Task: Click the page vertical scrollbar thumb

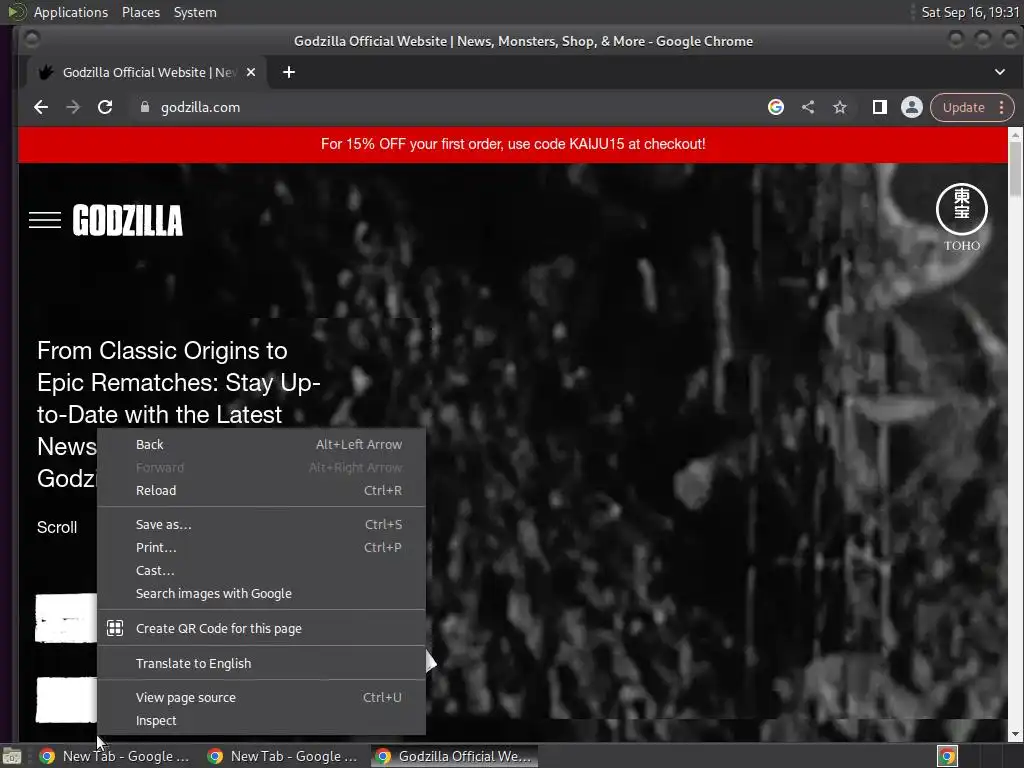Action: pos(1015,168)
